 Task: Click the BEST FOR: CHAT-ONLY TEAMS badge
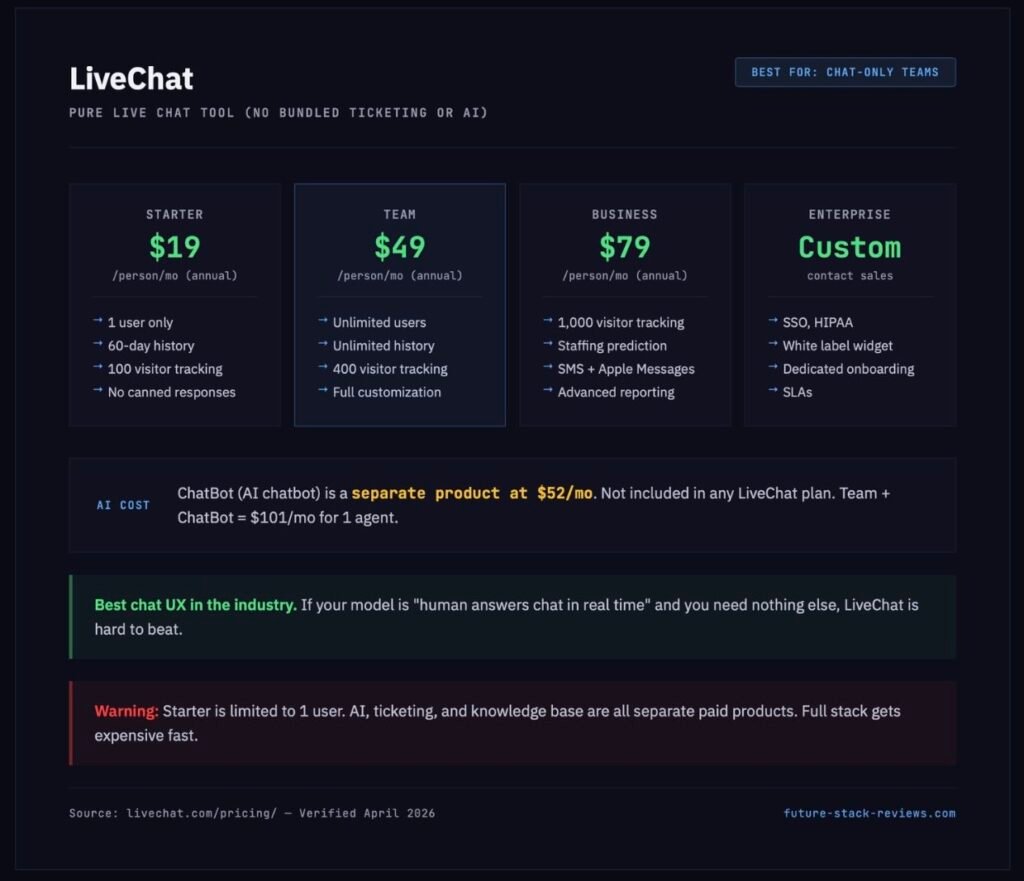(x=845, y=71)
